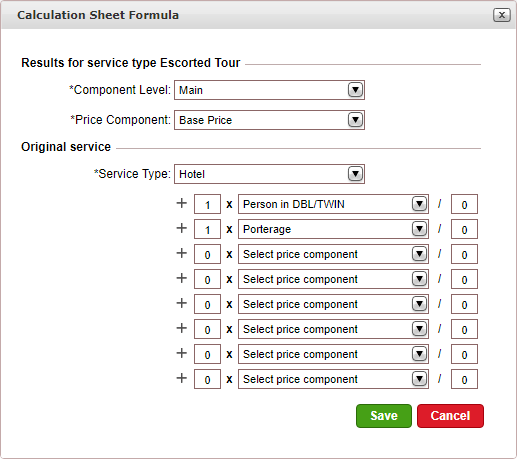
Task: Click the multiplier field on the last formula row
Action: point(207,379)
